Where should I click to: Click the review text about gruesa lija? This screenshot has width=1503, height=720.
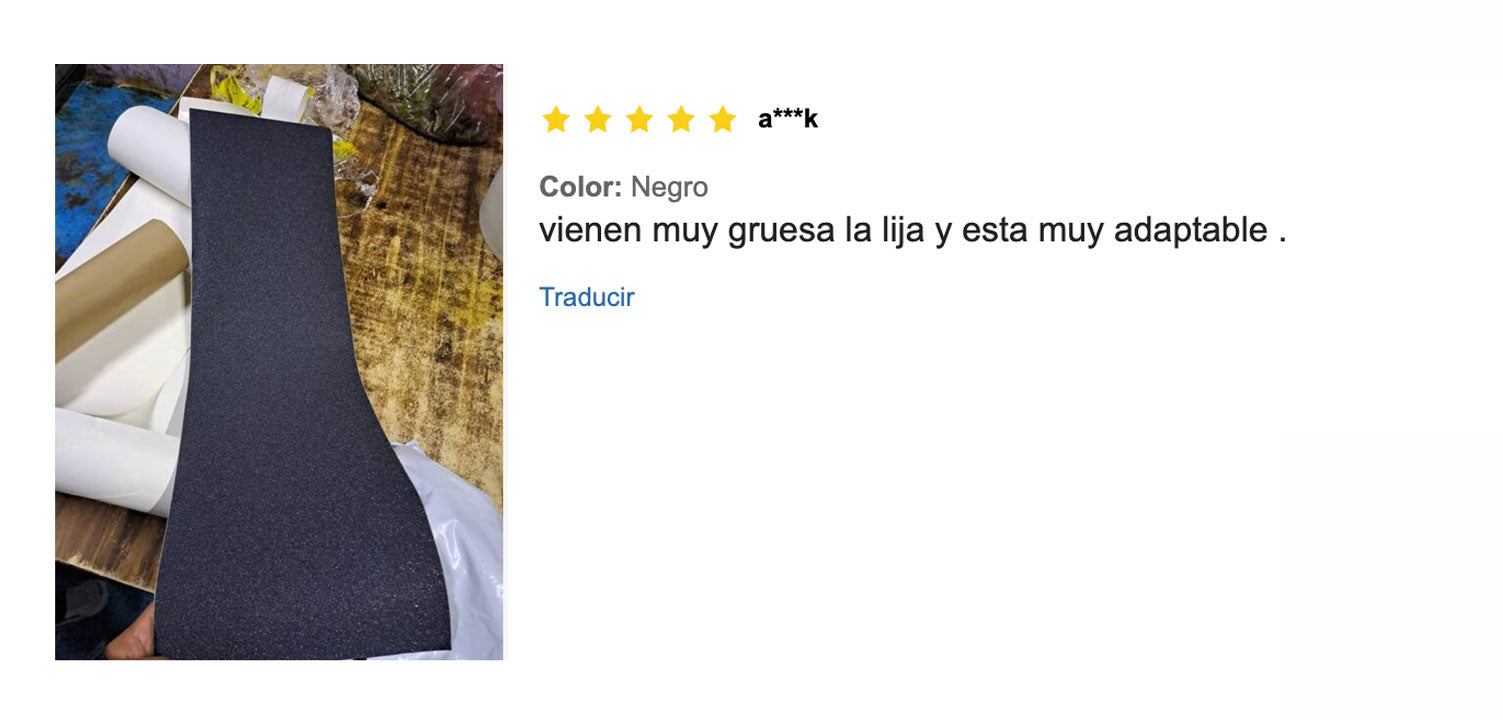[x=912, y=231]
